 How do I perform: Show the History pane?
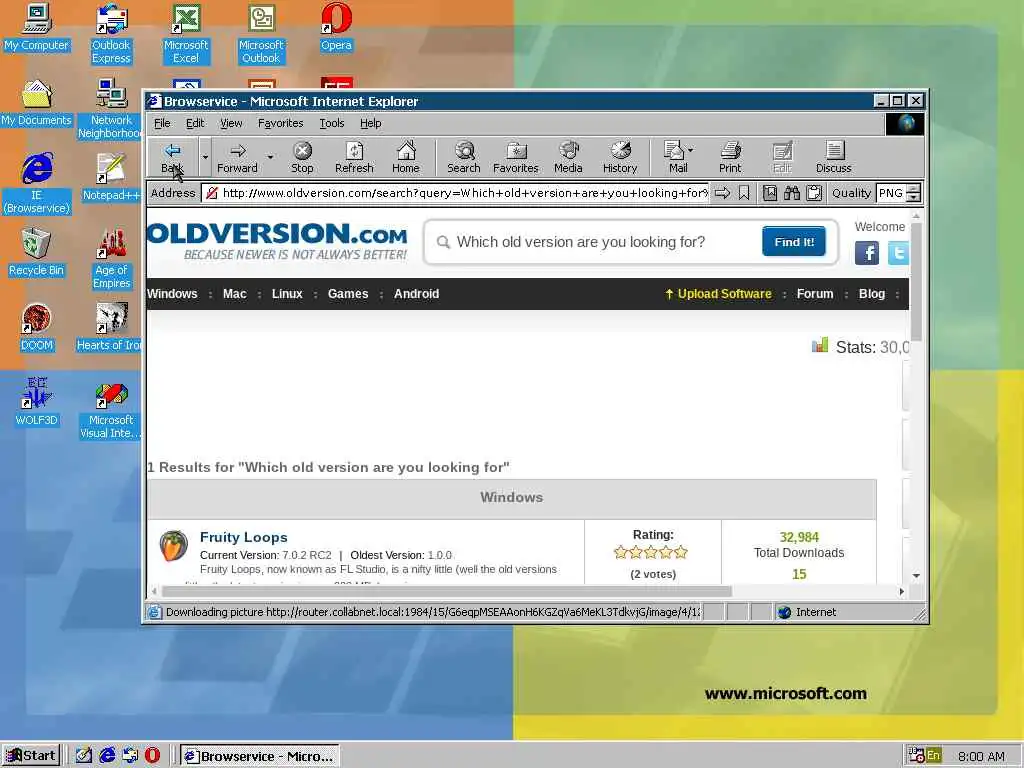coord(620,157)
